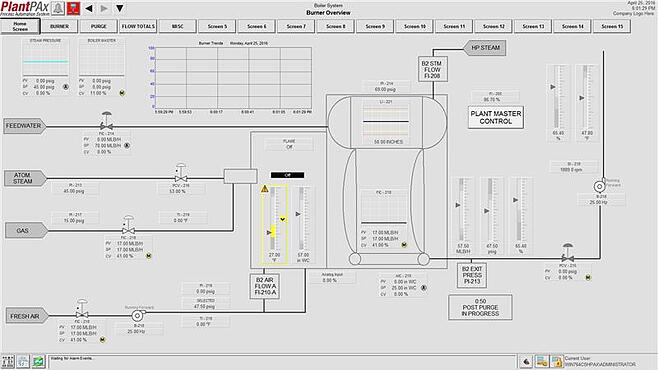Open B2 EXIT PRESS PI-213 indicator
The height and width of the screenshot is (370, 658).
472,275
